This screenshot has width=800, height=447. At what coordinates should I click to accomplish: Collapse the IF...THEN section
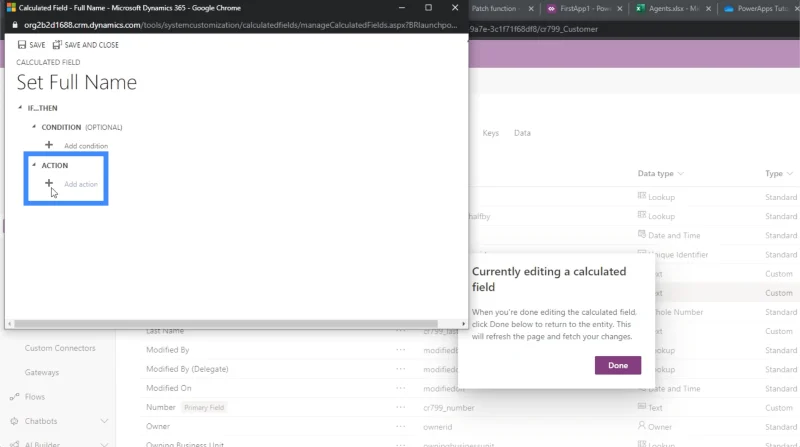pyautogui.click(x=20, y=108)
